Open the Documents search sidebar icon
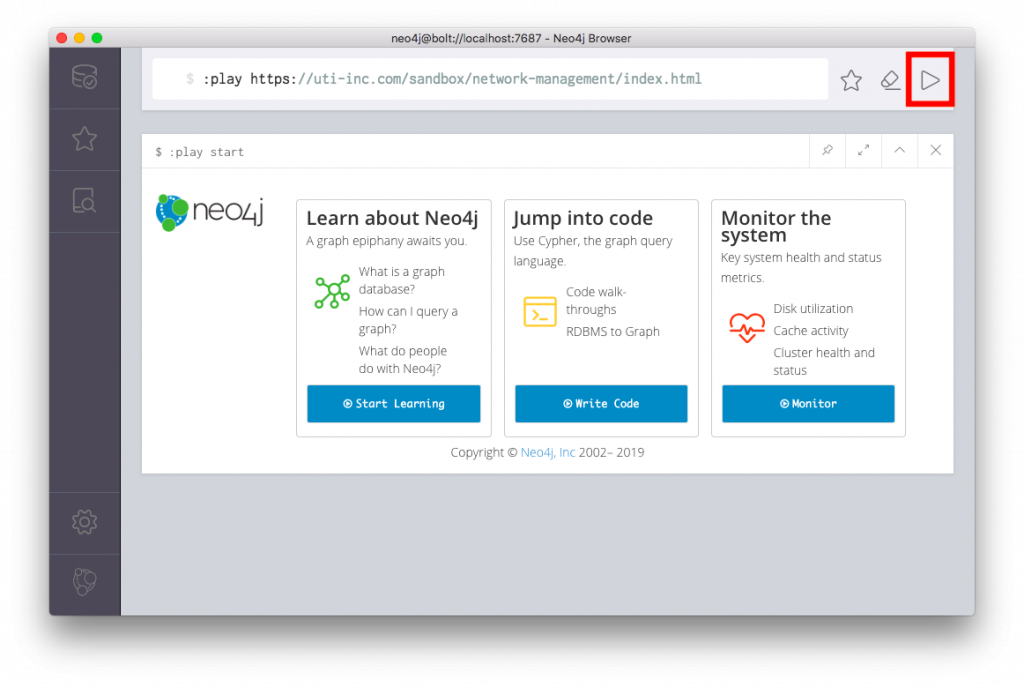The width and height of the screenshot is (1024, 686). click(84, 201)
